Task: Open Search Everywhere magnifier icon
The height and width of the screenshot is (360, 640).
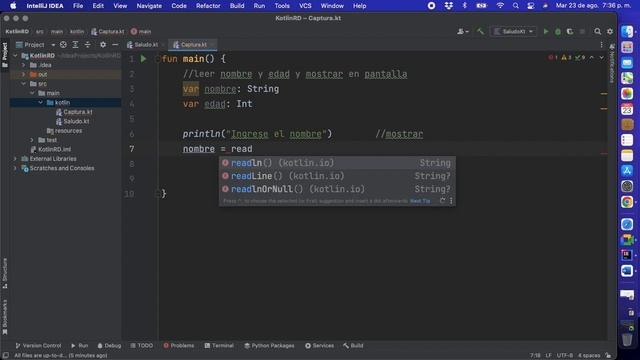Action: point(598,31)
